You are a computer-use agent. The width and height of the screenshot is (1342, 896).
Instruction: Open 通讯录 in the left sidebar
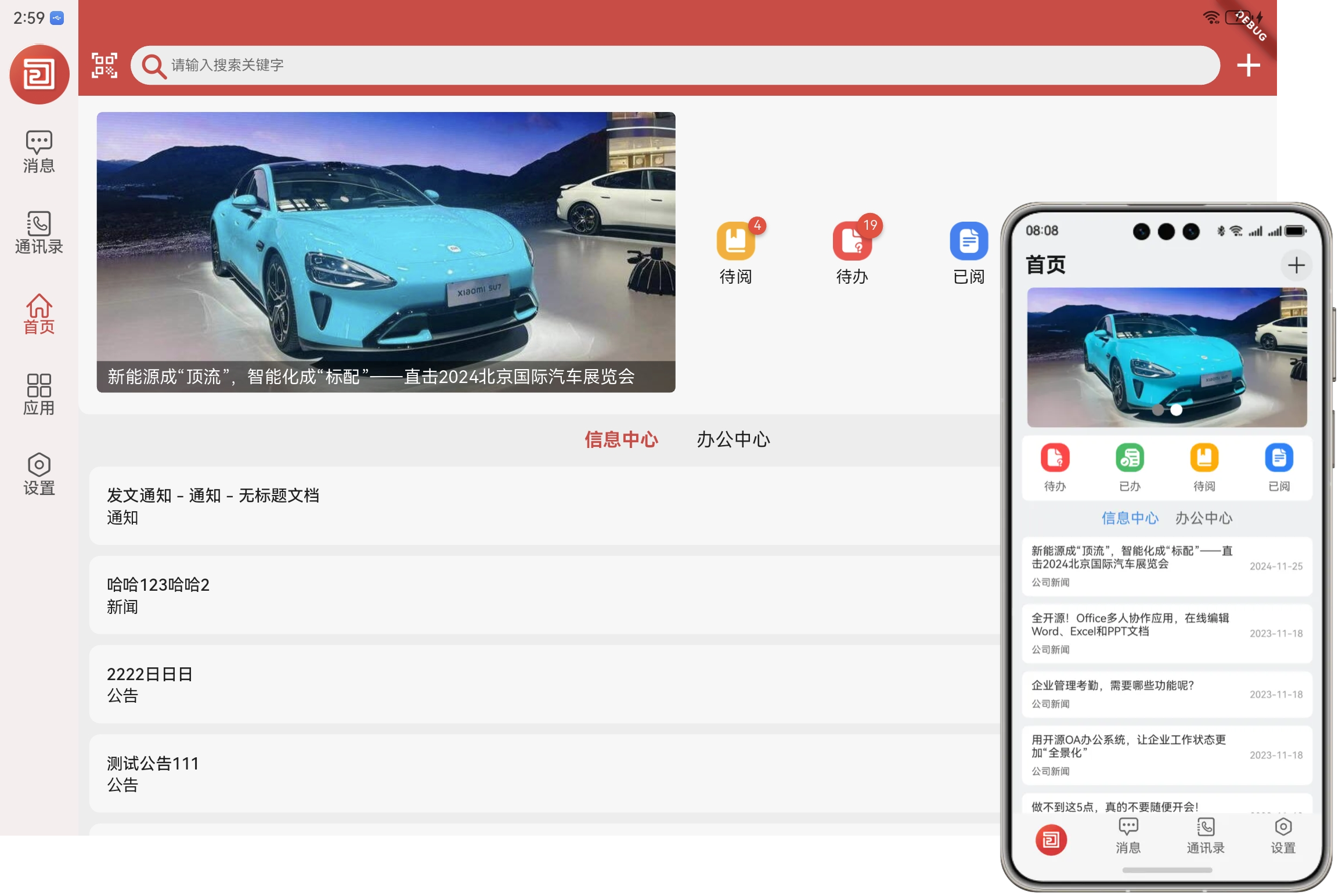coord(39,233)
